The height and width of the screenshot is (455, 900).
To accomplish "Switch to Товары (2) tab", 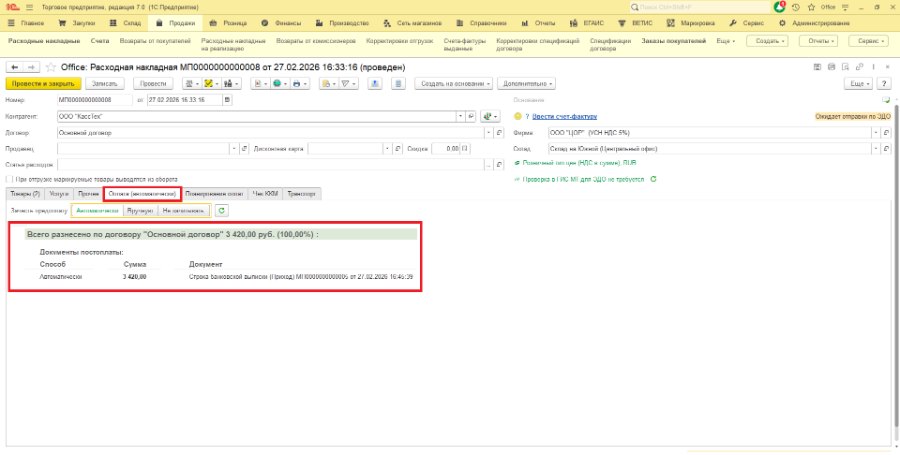I will [25, 194].
